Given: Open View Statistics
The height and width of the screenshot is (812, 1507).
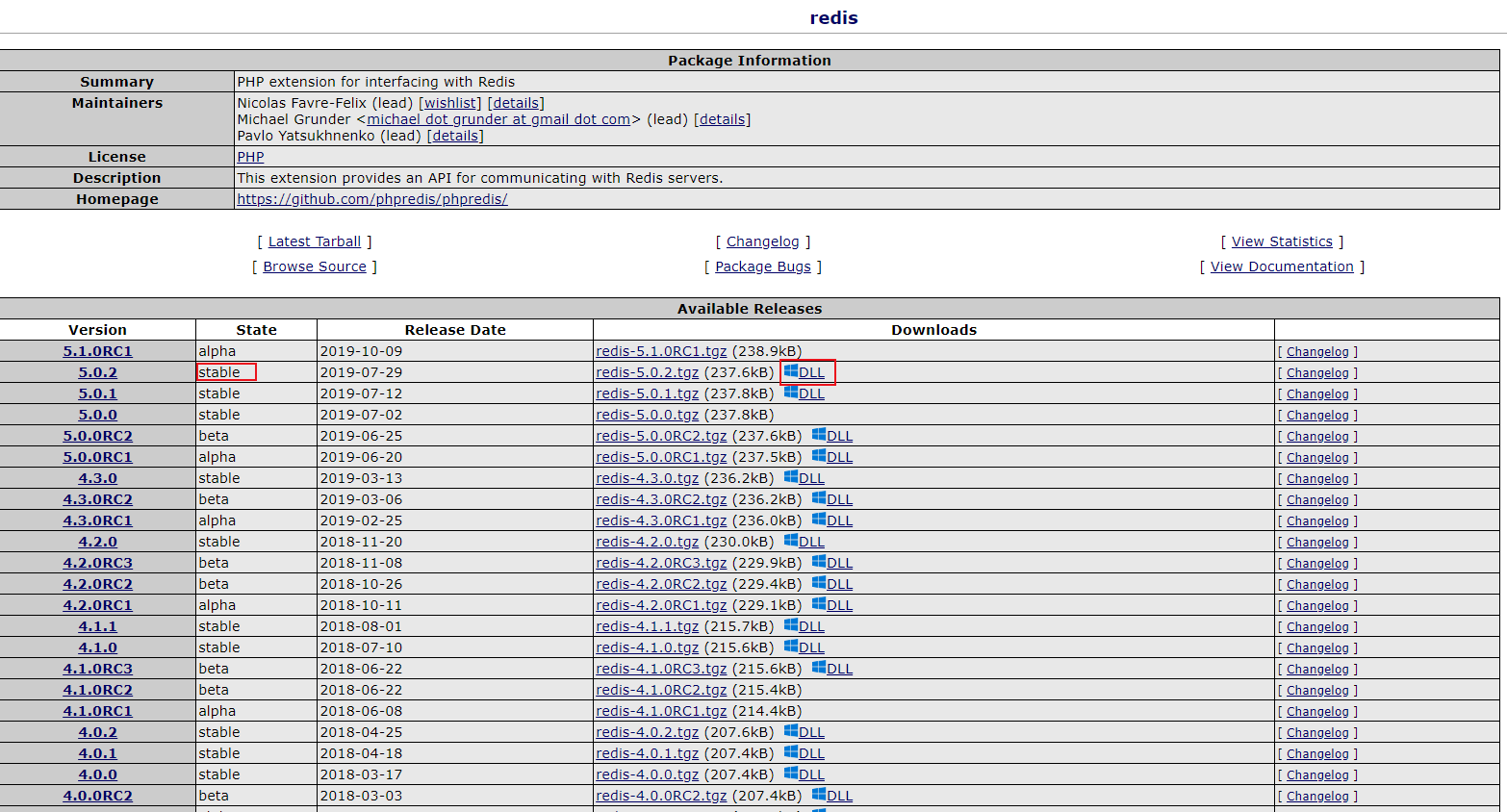Looking at the screenshot, I should 1282,241.
